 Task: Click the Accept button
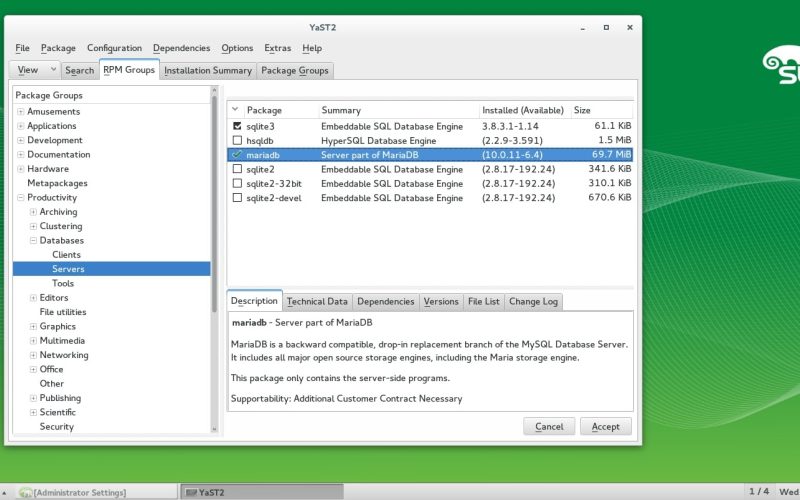(606, 427)
